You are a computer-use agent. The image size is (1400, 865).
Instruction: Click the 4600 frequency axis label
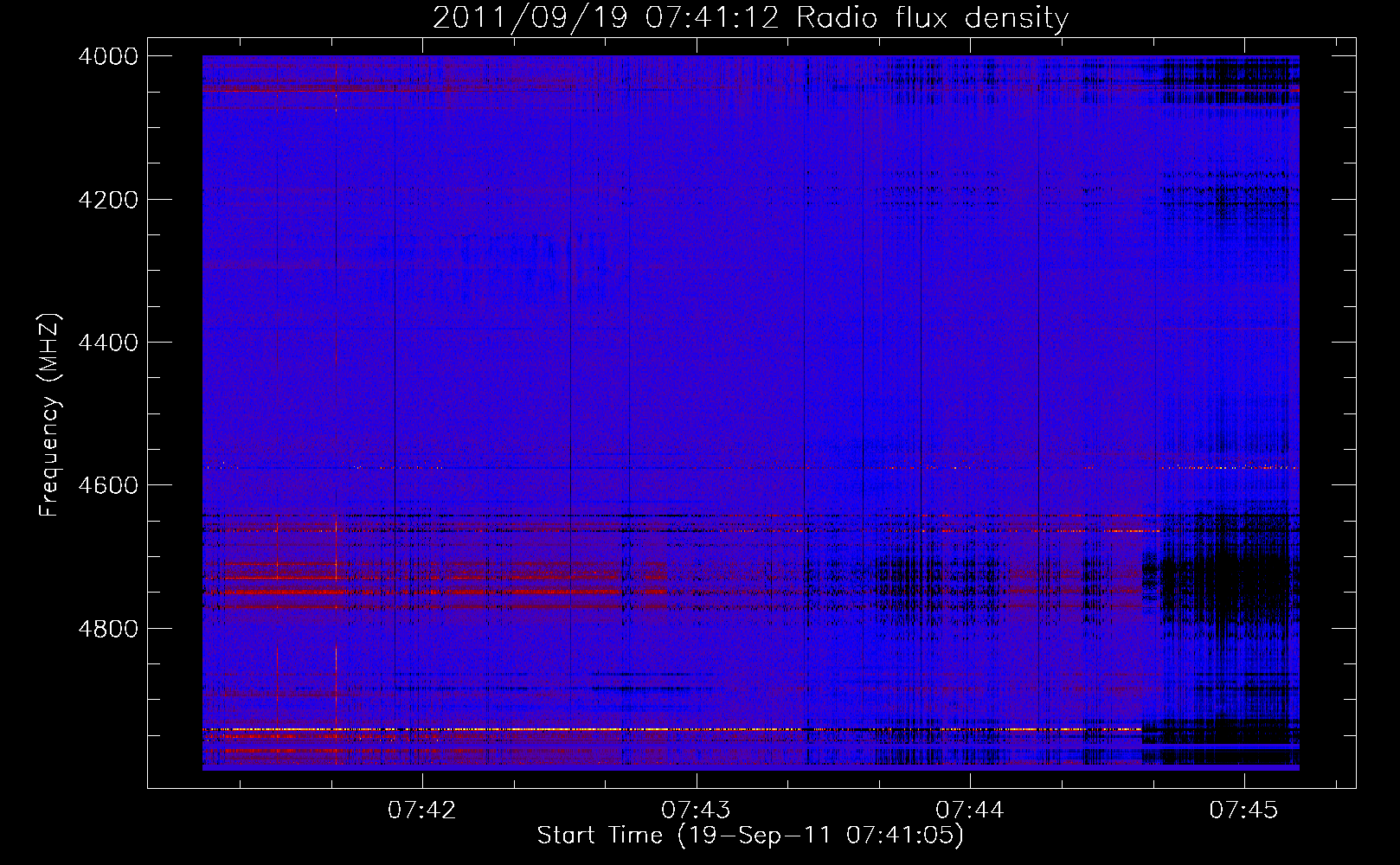107,485
